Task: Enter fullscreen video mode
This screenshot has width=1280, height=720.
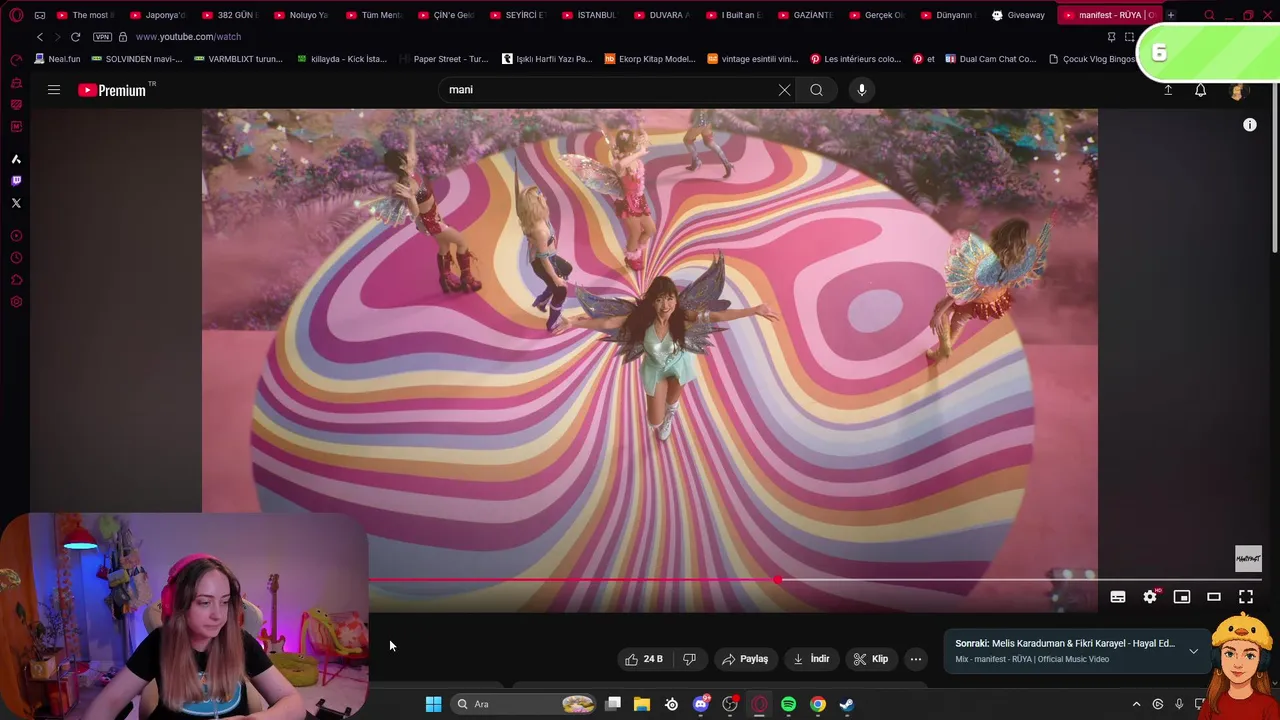Action: point(1246,597)
